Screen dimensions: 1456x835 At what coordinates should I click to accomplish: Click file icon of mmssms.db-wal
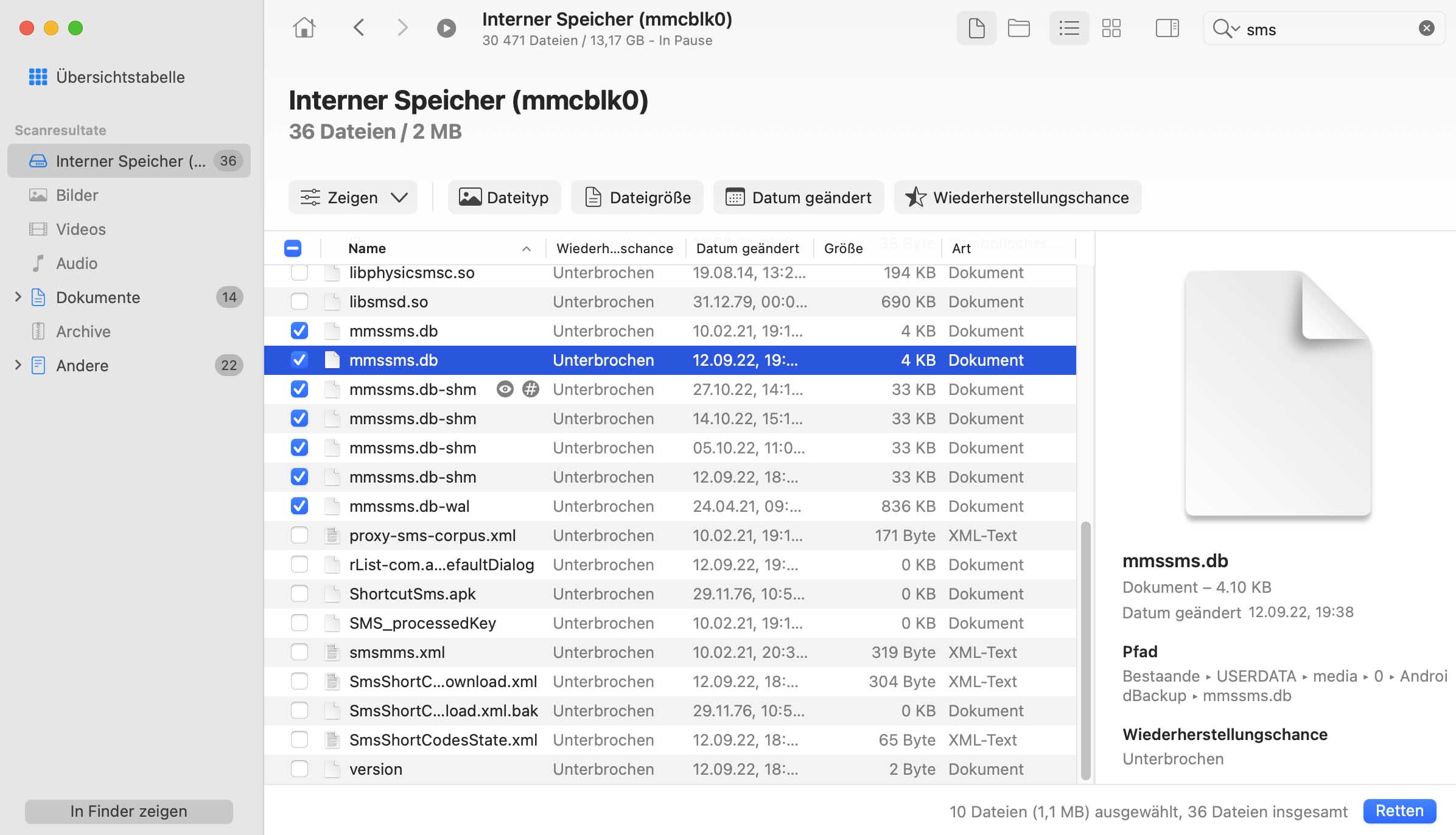click(332, 506)
